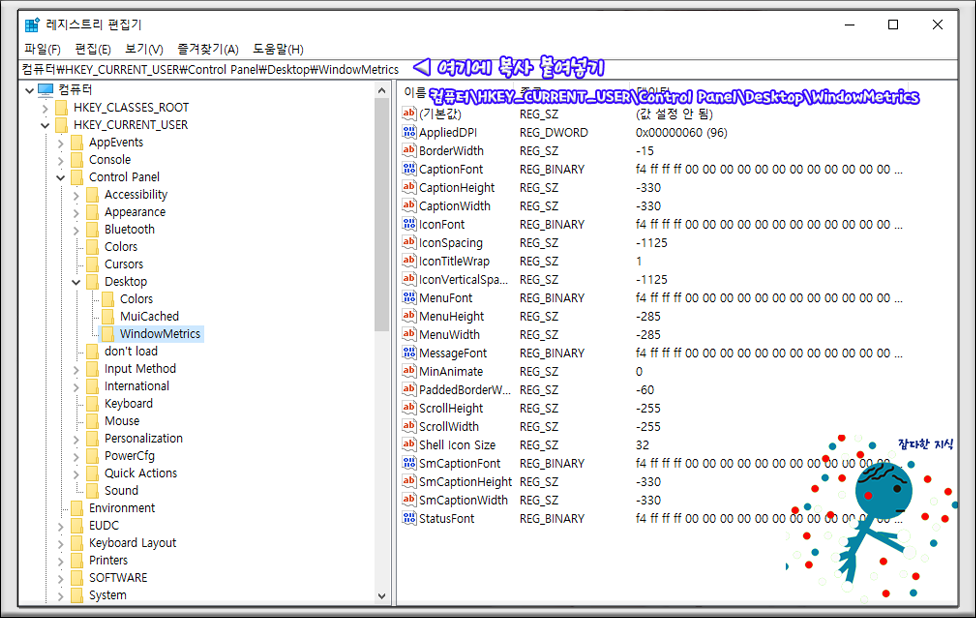The width and height of the screenshot is (976, 618).
Task: Expand the Keyboard Layout key arrow
Action: tap(60, 544)
